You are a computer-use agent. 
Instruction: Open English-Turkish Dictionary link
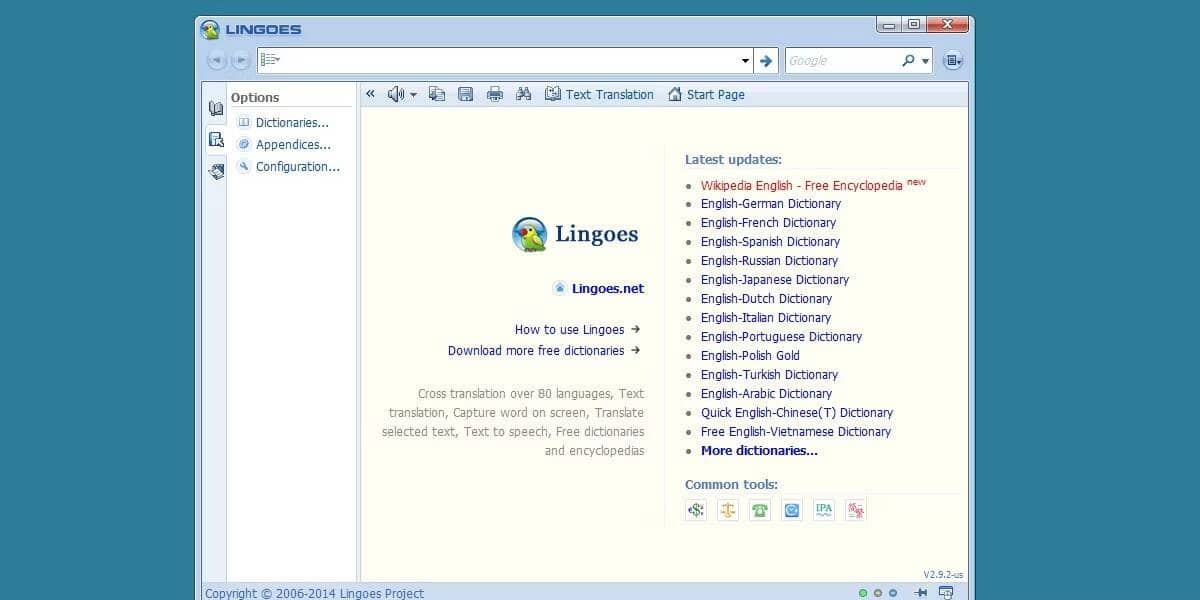769,374
